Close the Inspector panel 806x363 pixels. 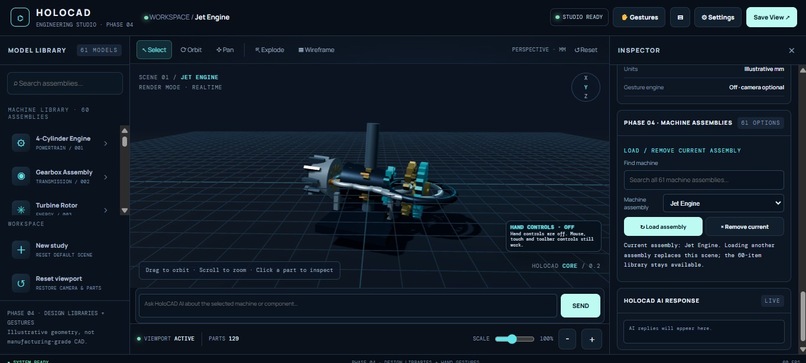tap(792, 50)
